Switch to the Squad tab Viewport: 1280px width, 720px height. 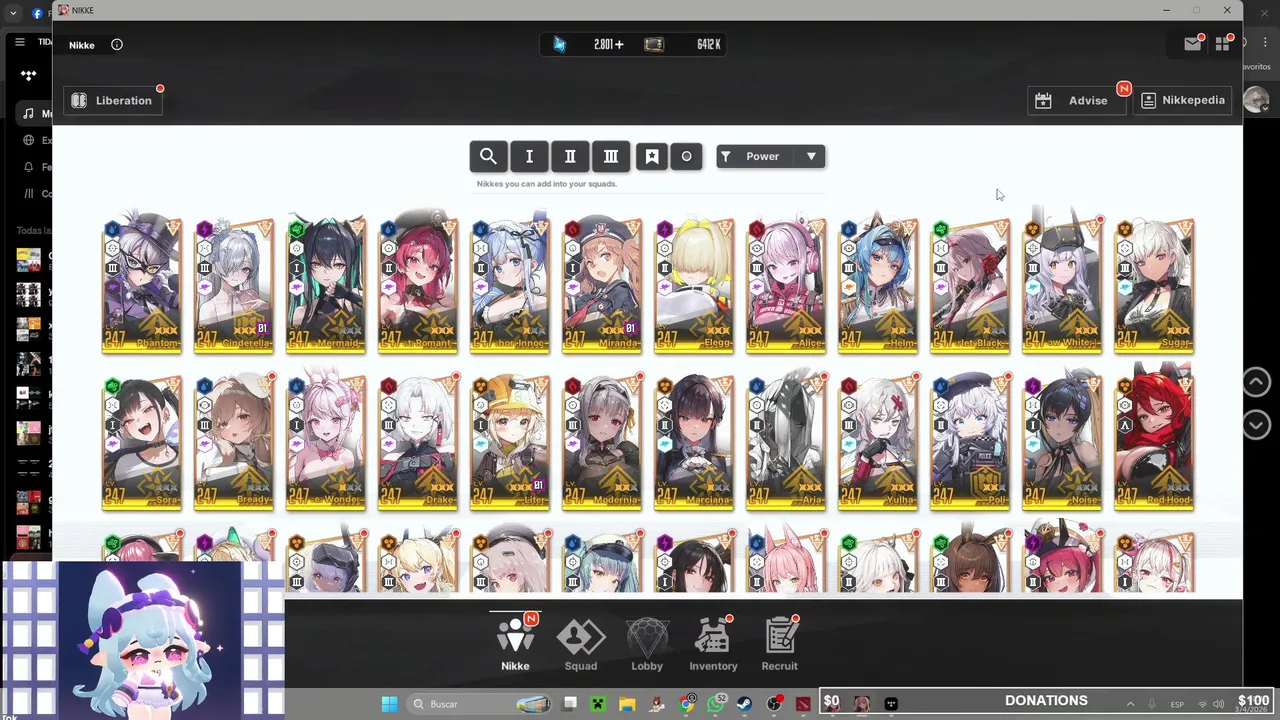581,642
